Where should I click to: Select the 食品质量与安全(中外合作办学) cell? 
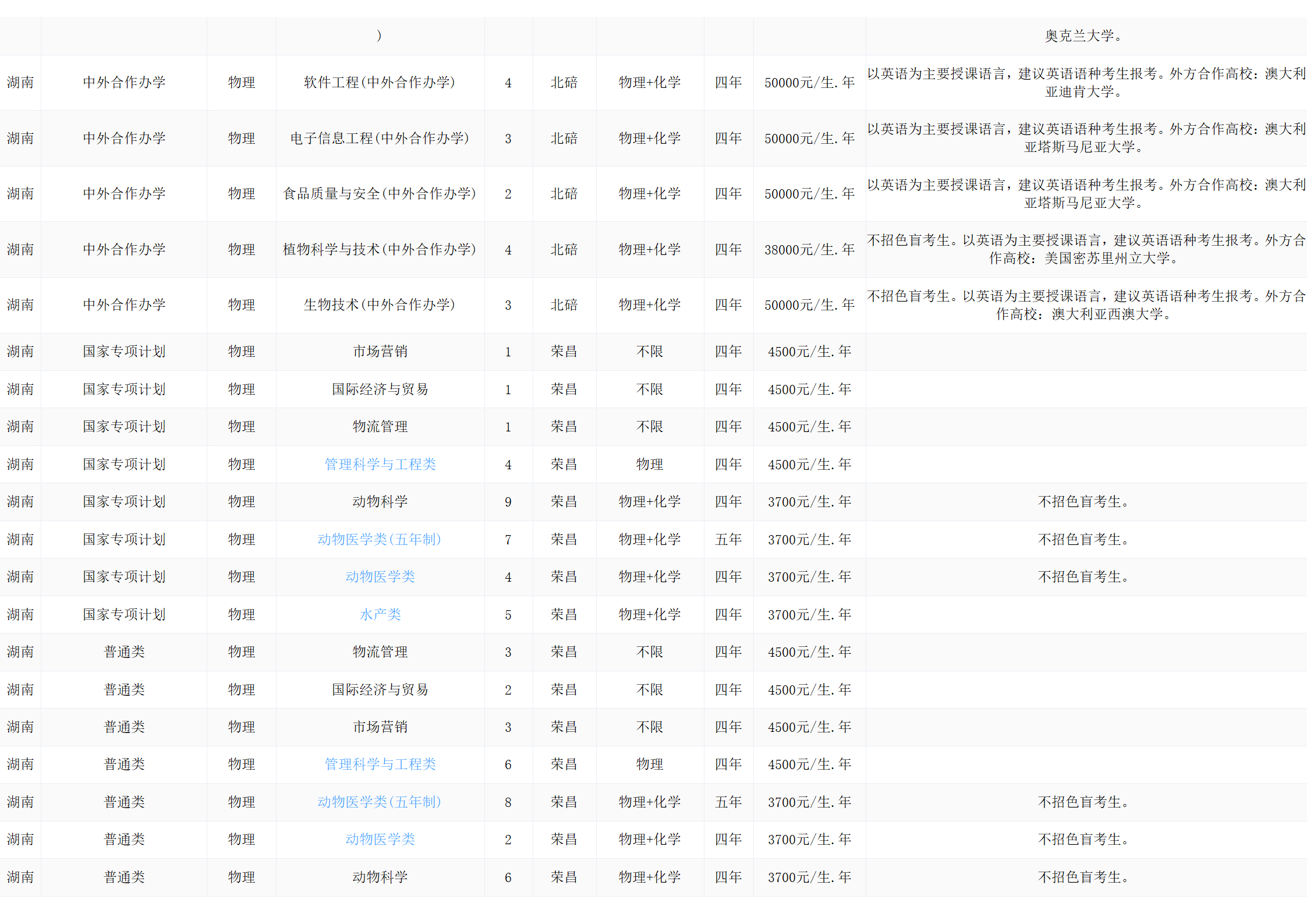pyautogui.click(x=380, y=193)
